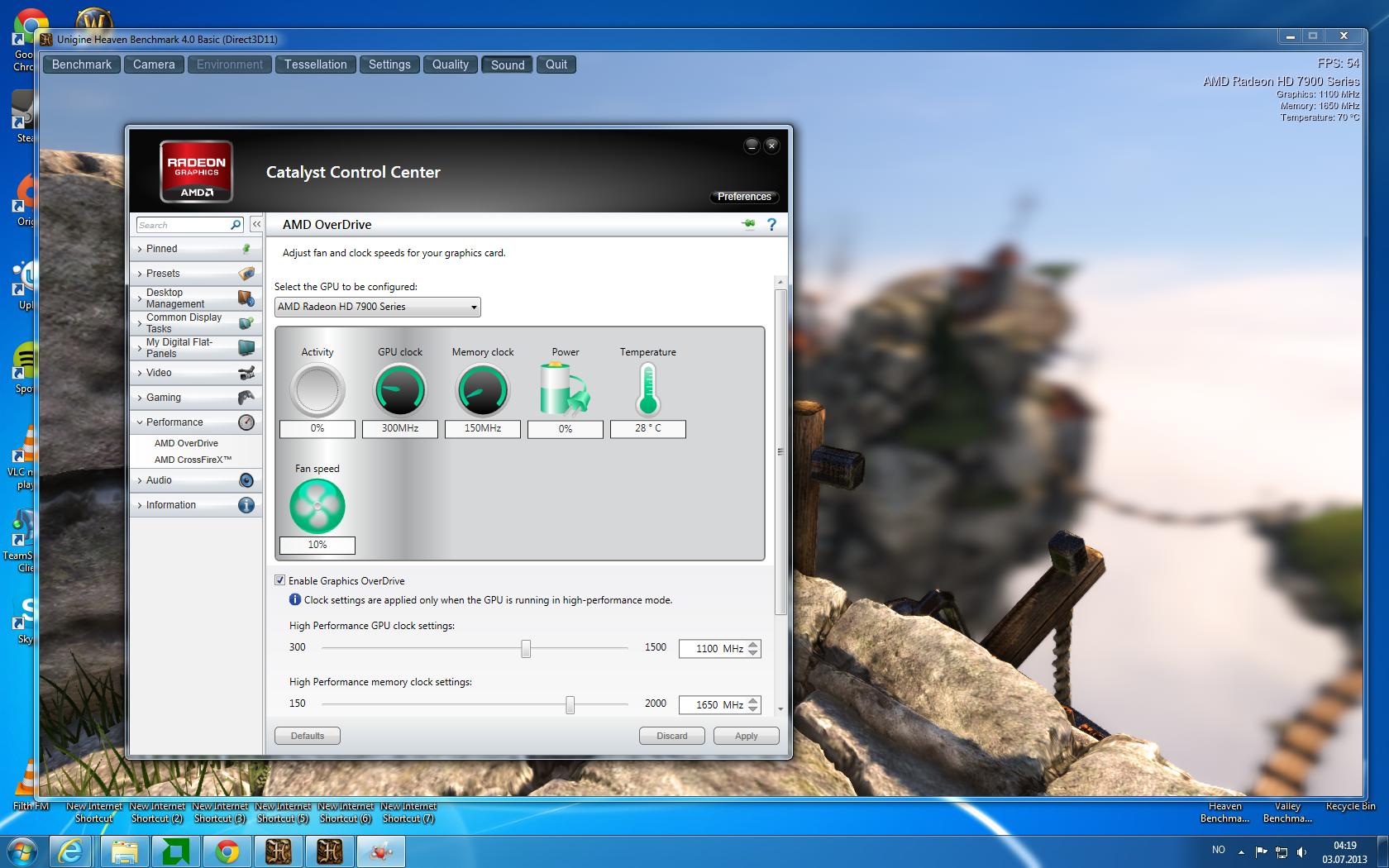Open the Windows Start menu
The width and height of the screenshot is (1389, 868).
tap(22, 851)
